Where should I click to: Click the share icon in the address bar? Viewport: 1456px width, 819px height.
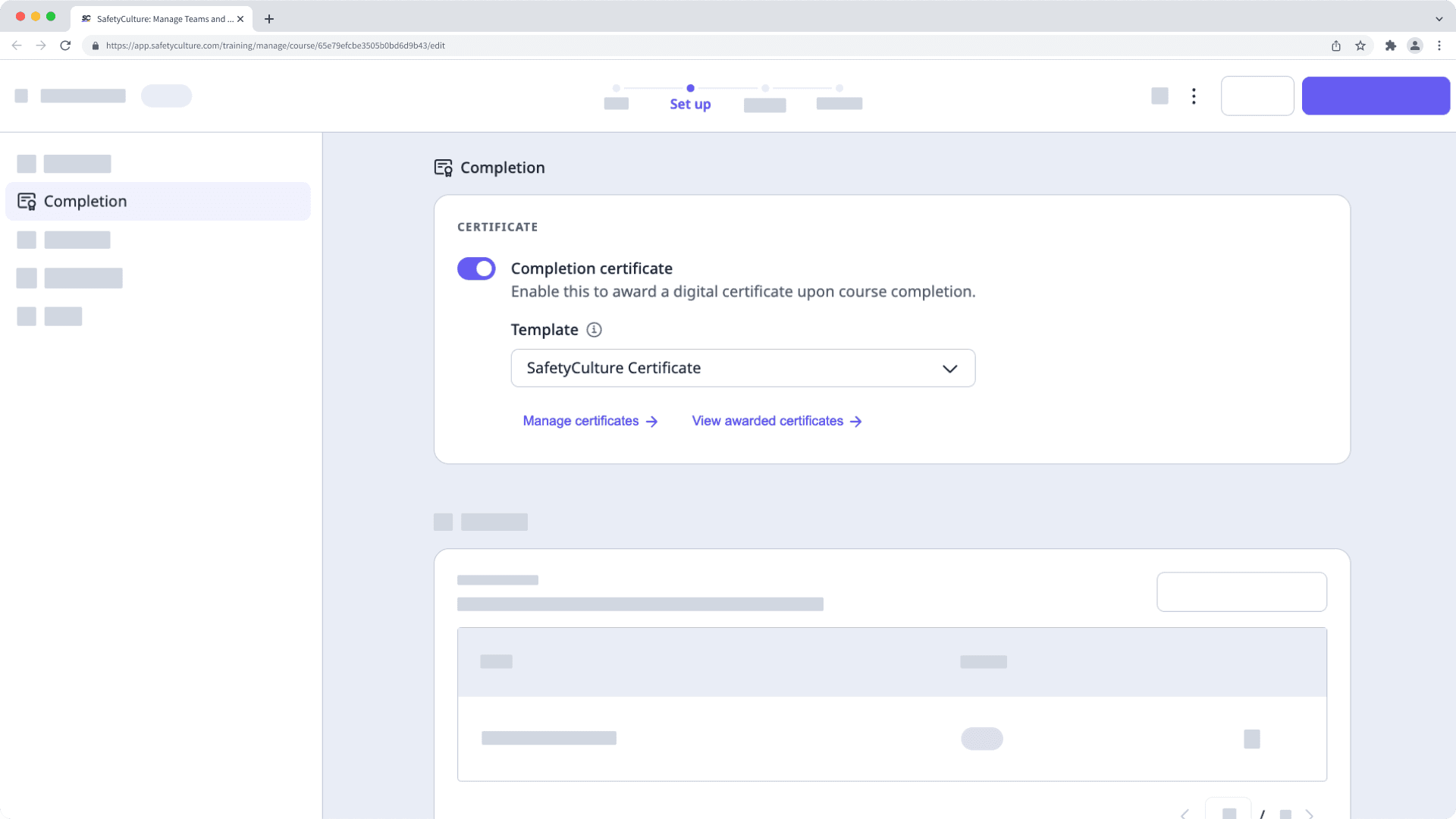[x=1335, y=45]
